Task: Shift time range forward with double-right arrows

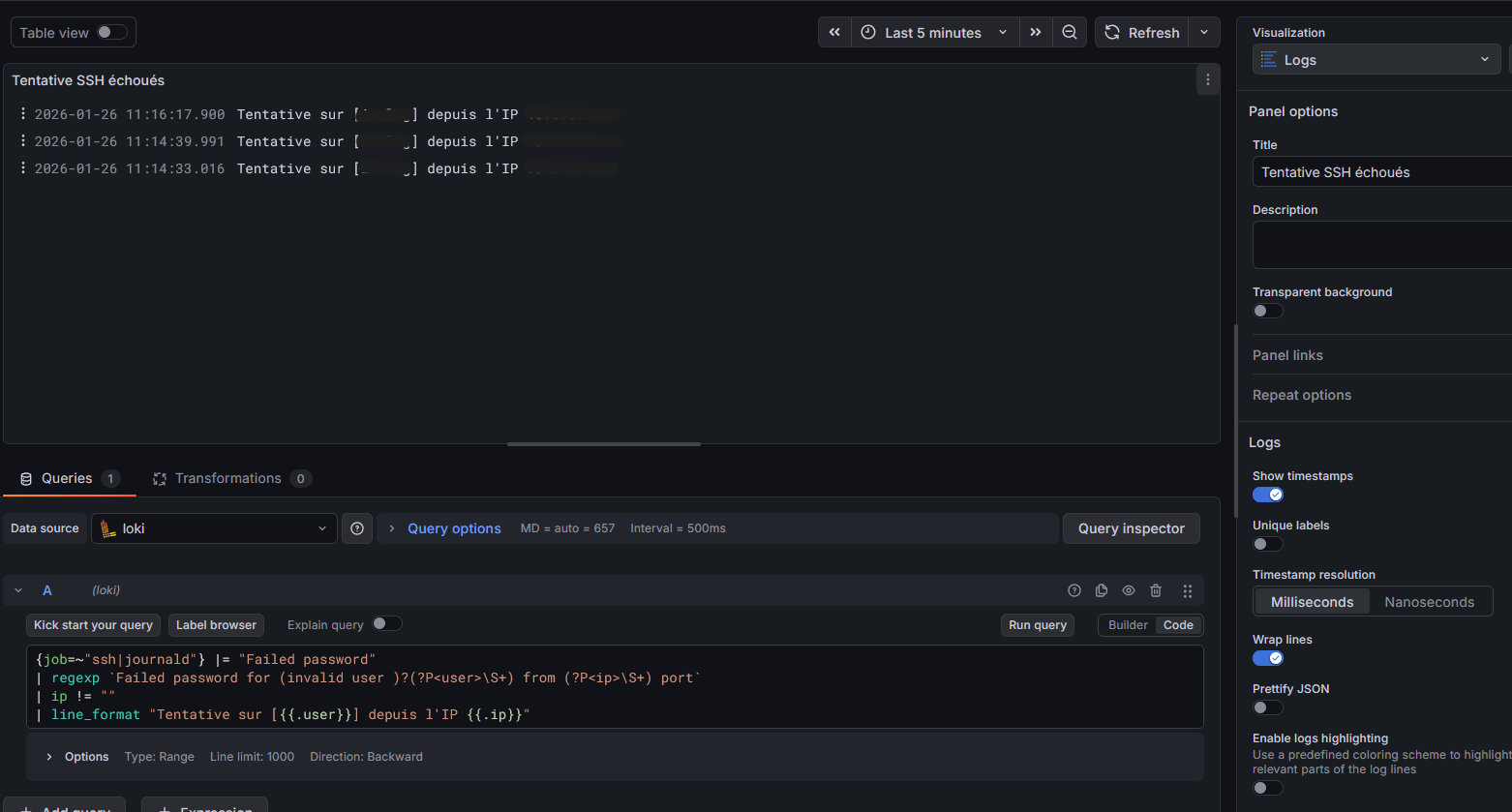Action: (1036, 32)
